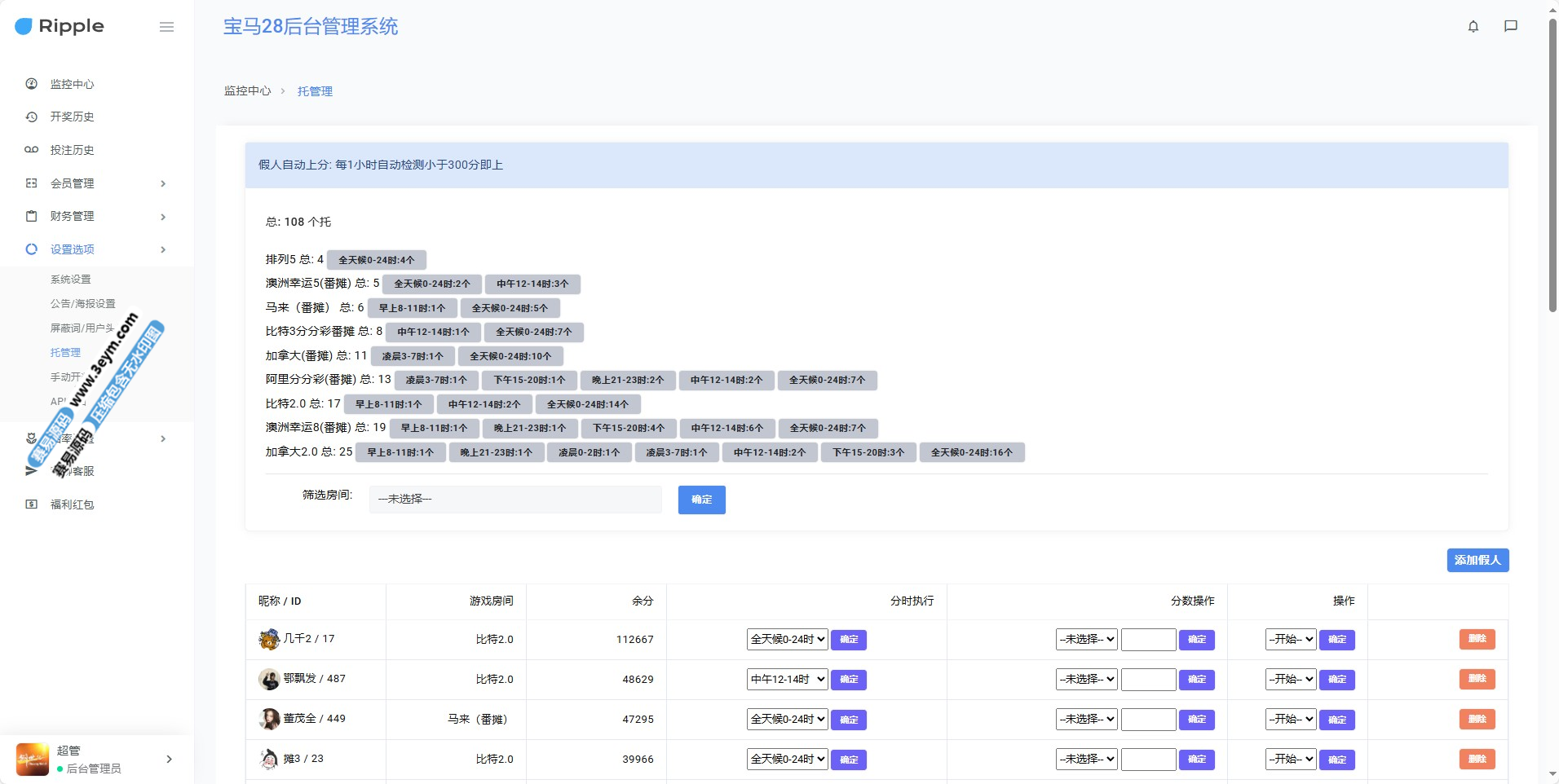Viewport: 1559px width, 784px height.
Task: Click the 监控中心 breadcrumb link
Action: tap(247, 91)
